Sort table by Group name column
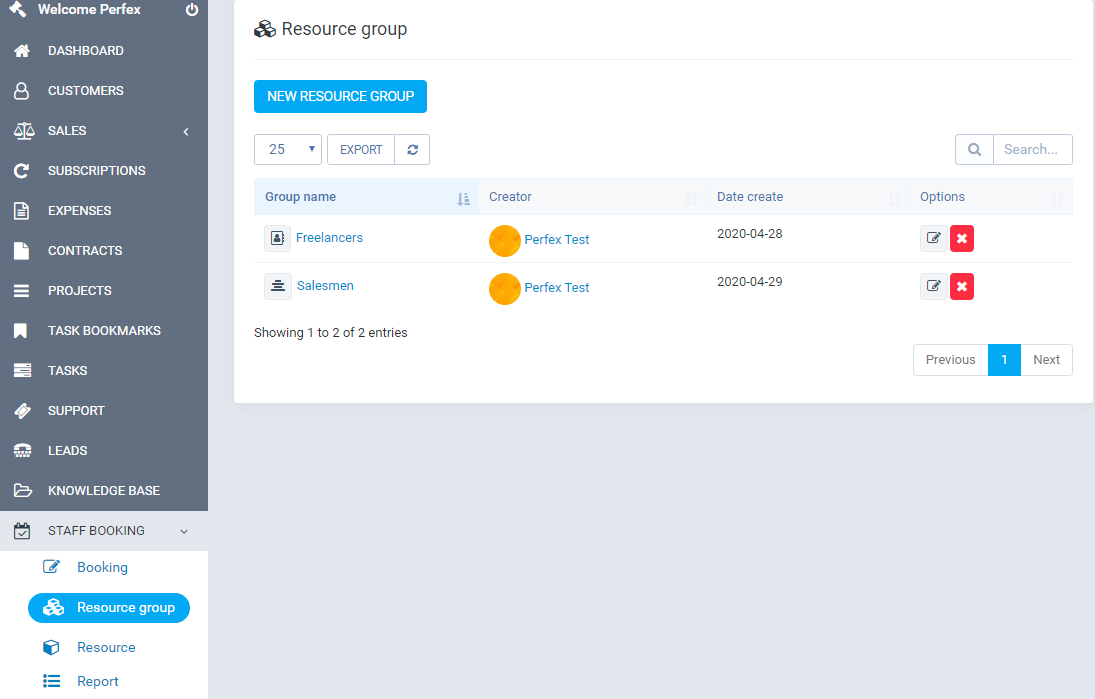This screenshot has width=1095, height=699. pyautogui.click(x=300, y=197)
